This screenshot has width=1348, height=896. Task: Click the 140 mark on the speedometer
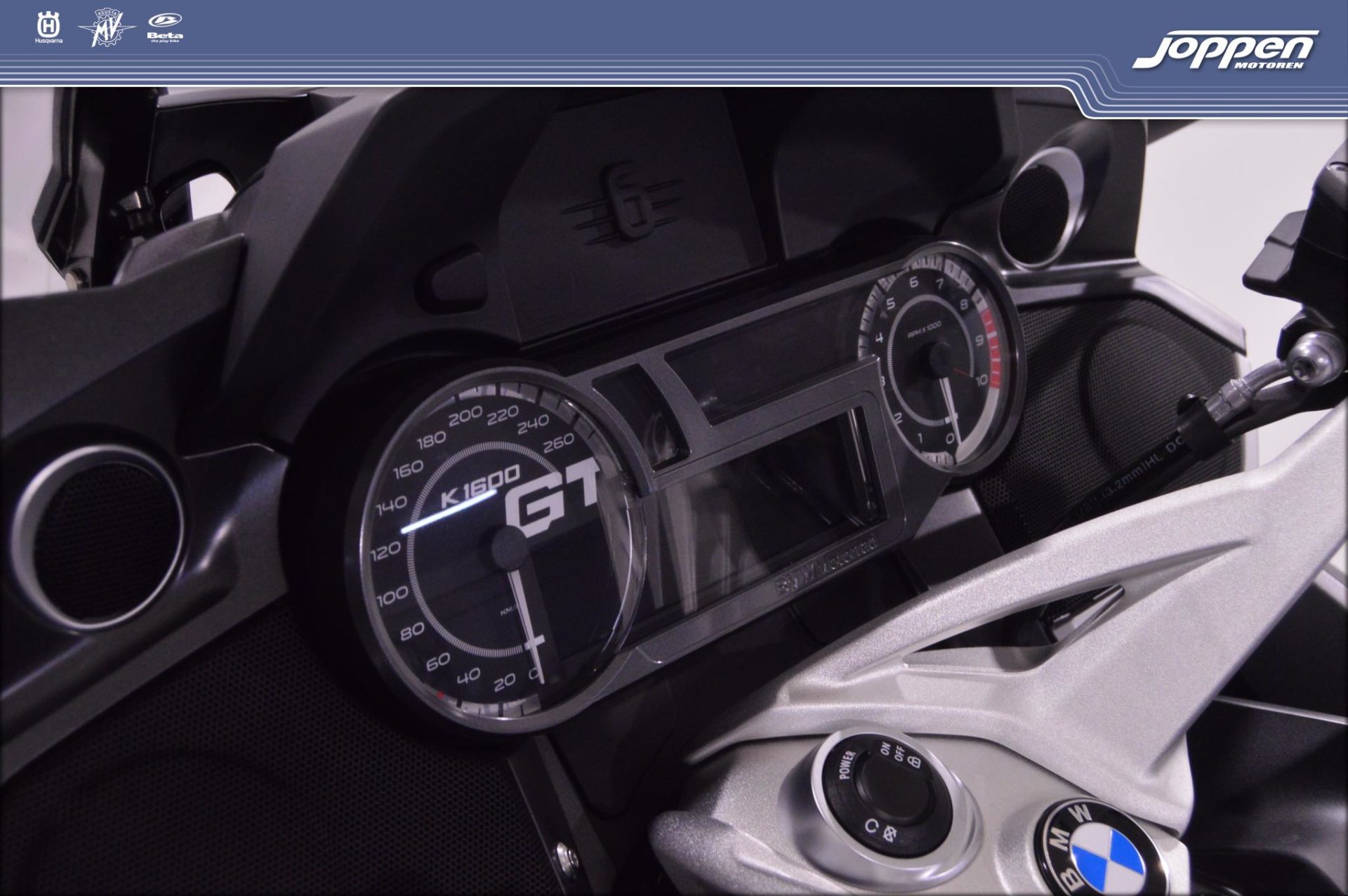pos(391,504)
